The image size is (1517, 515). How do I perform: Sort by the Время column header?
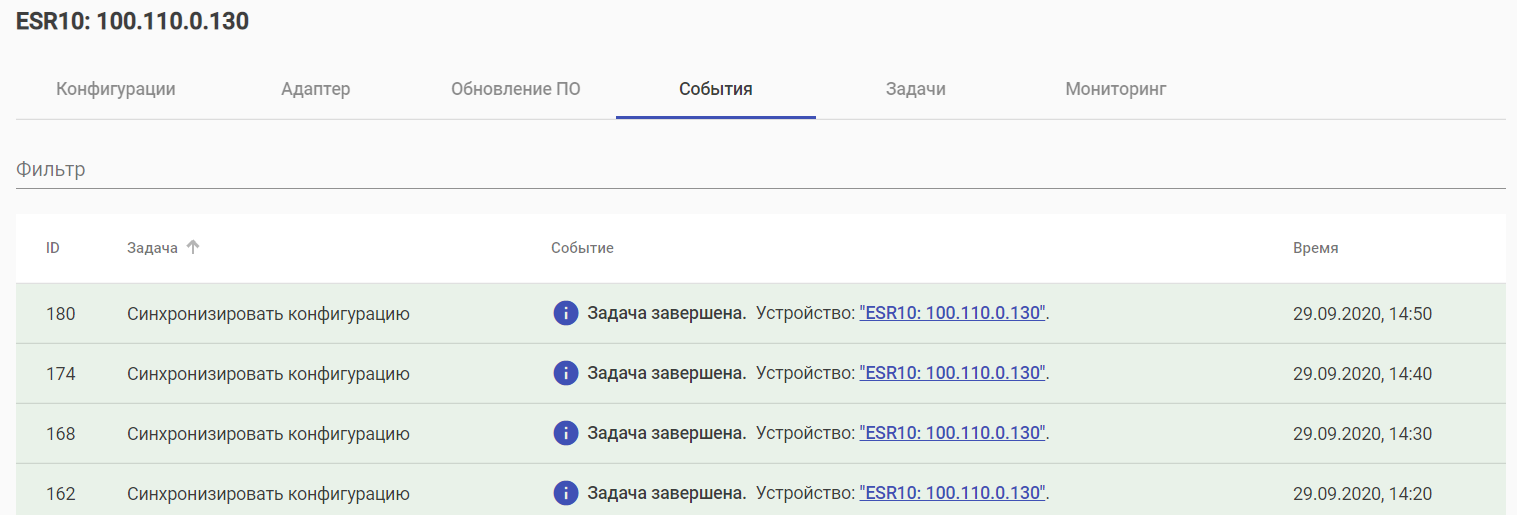tap(1315, 248)
